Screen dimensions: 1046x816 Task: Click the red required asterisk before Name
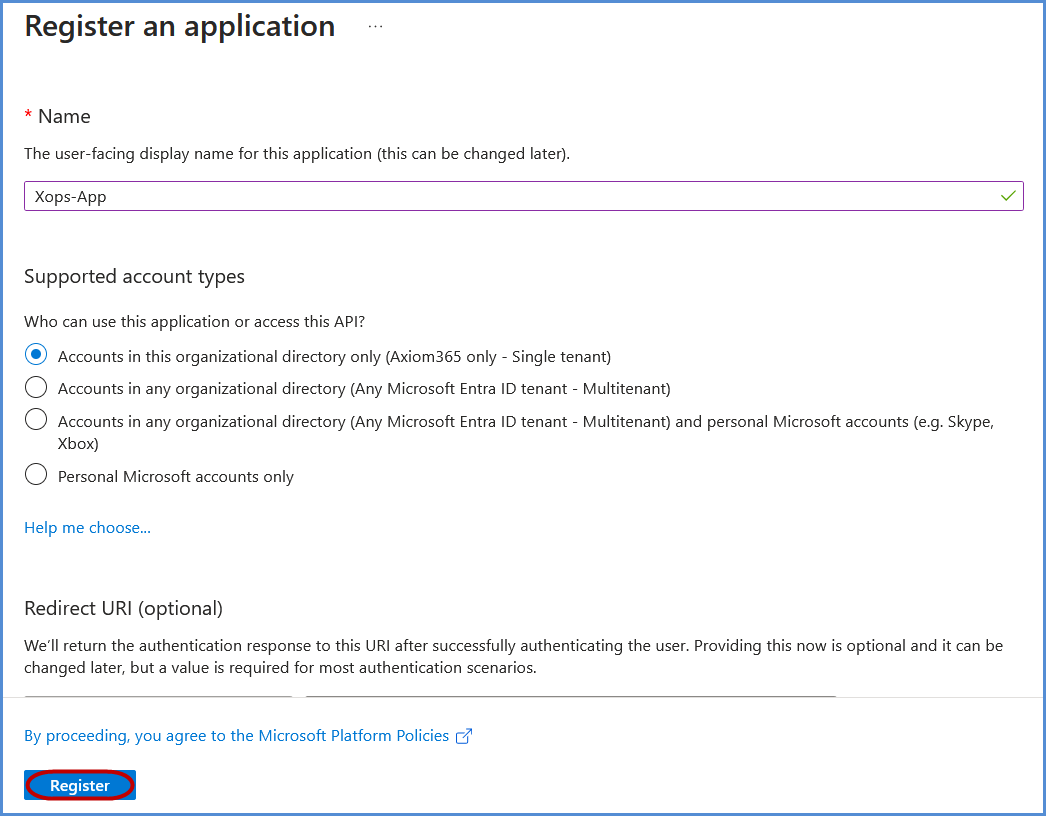(x=28, y=116)
